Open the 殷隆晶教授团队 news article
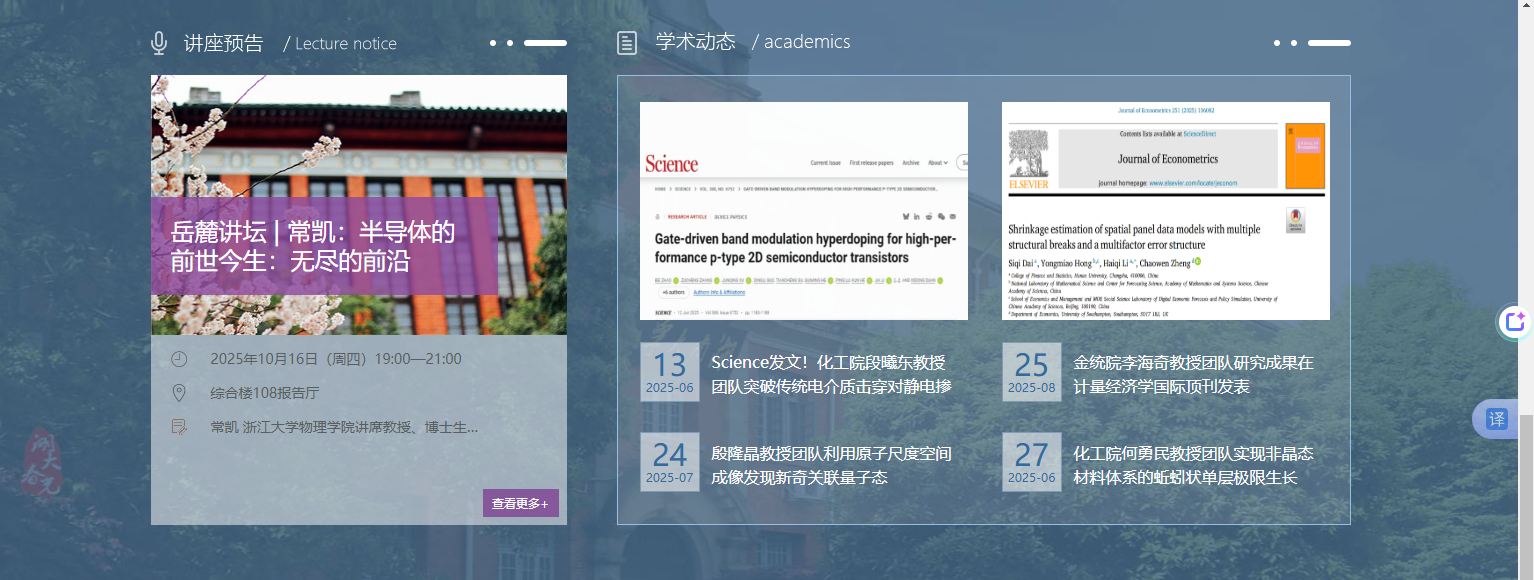 tap(831, 466)
